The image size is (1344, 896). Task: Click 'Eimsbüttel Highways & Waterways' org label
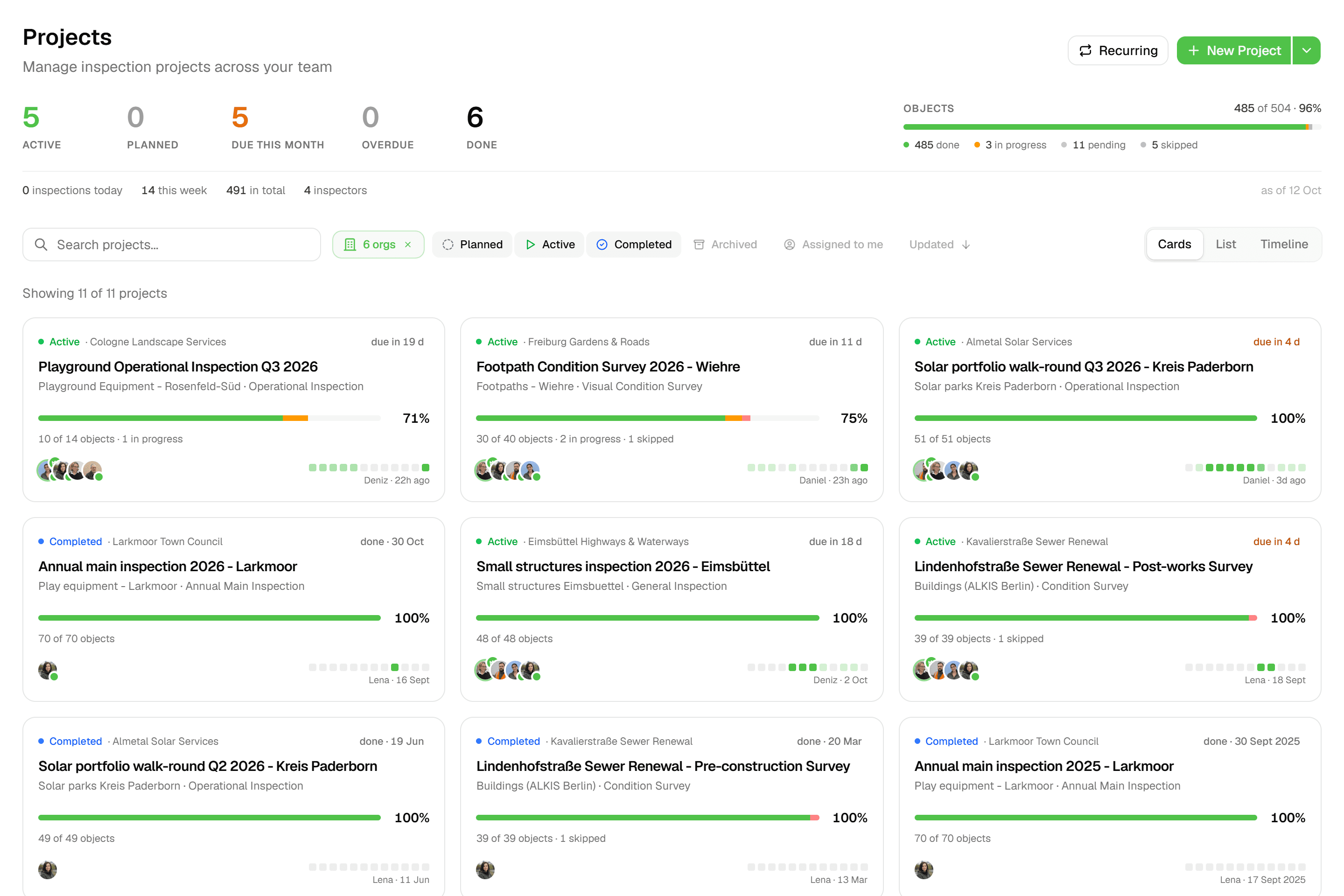608,542
